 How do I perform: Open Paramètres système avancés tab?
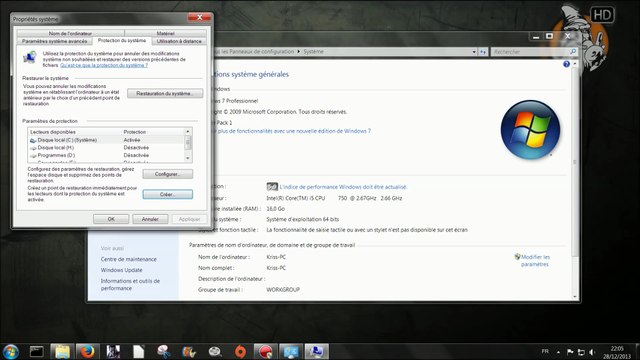click(x=55, y=41)
